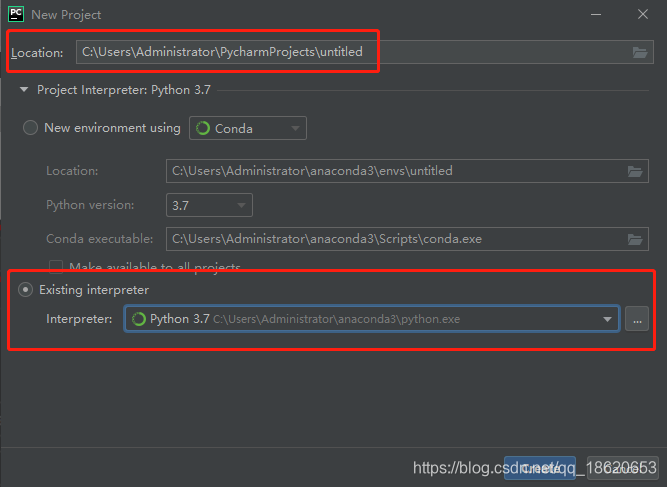
Task: Click the PyCharm logo icon in title bar
Action: click(16, 14)
